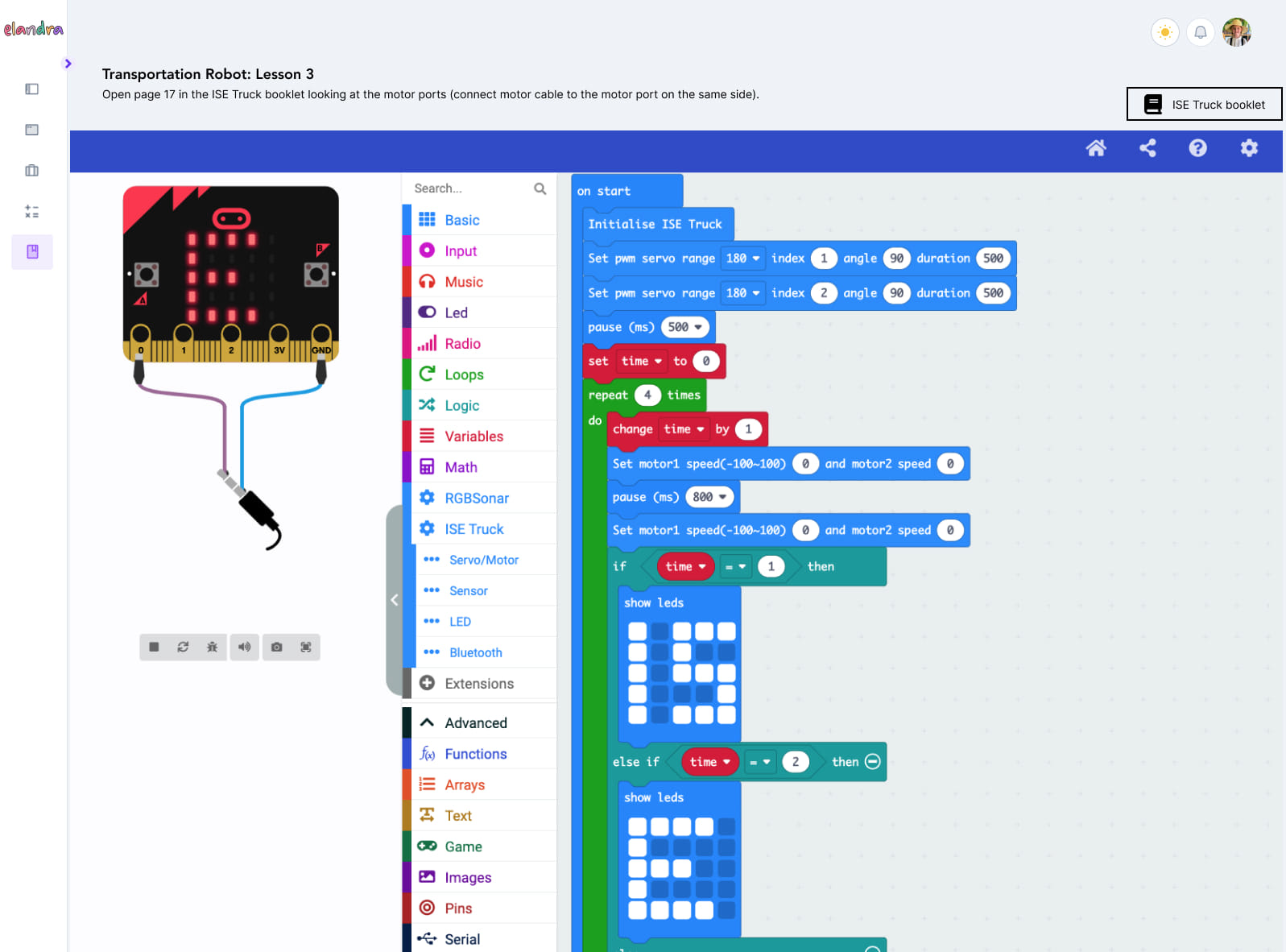Open the user profile avatar
This screenshot has height=952, width=1286.
point(1236,32)
